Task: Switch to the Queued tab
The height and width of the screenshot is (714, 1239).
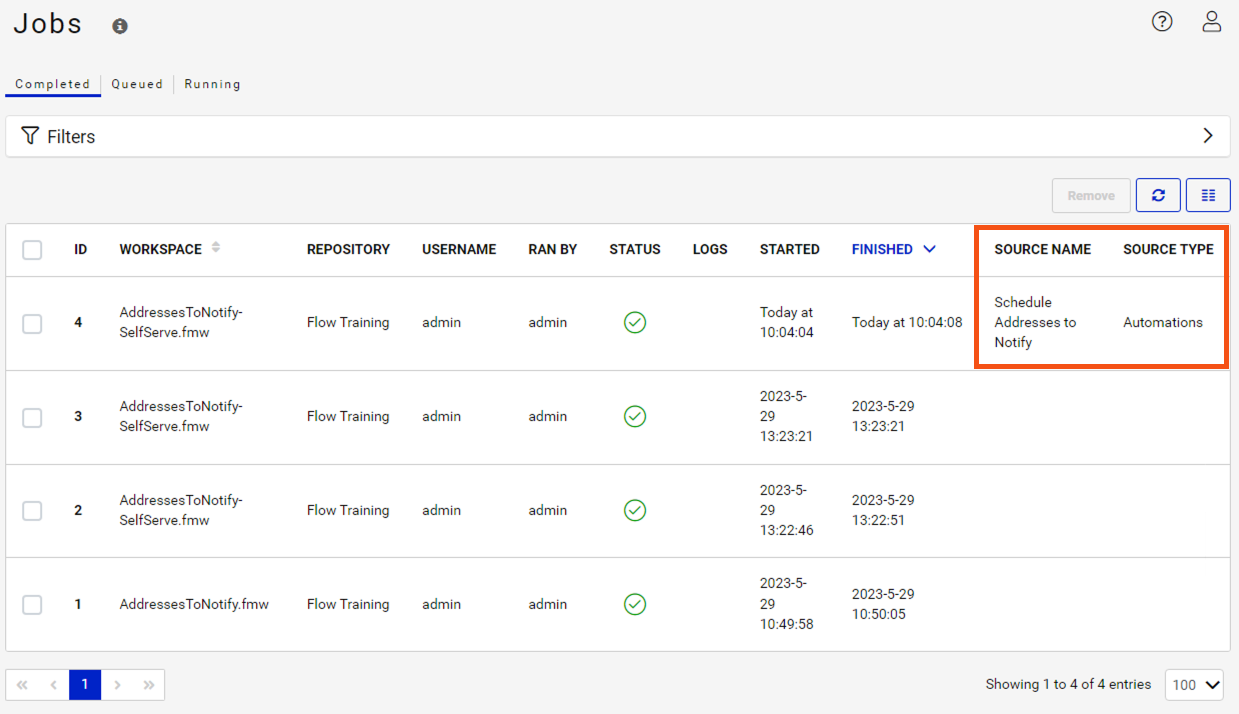Action: 137,84
